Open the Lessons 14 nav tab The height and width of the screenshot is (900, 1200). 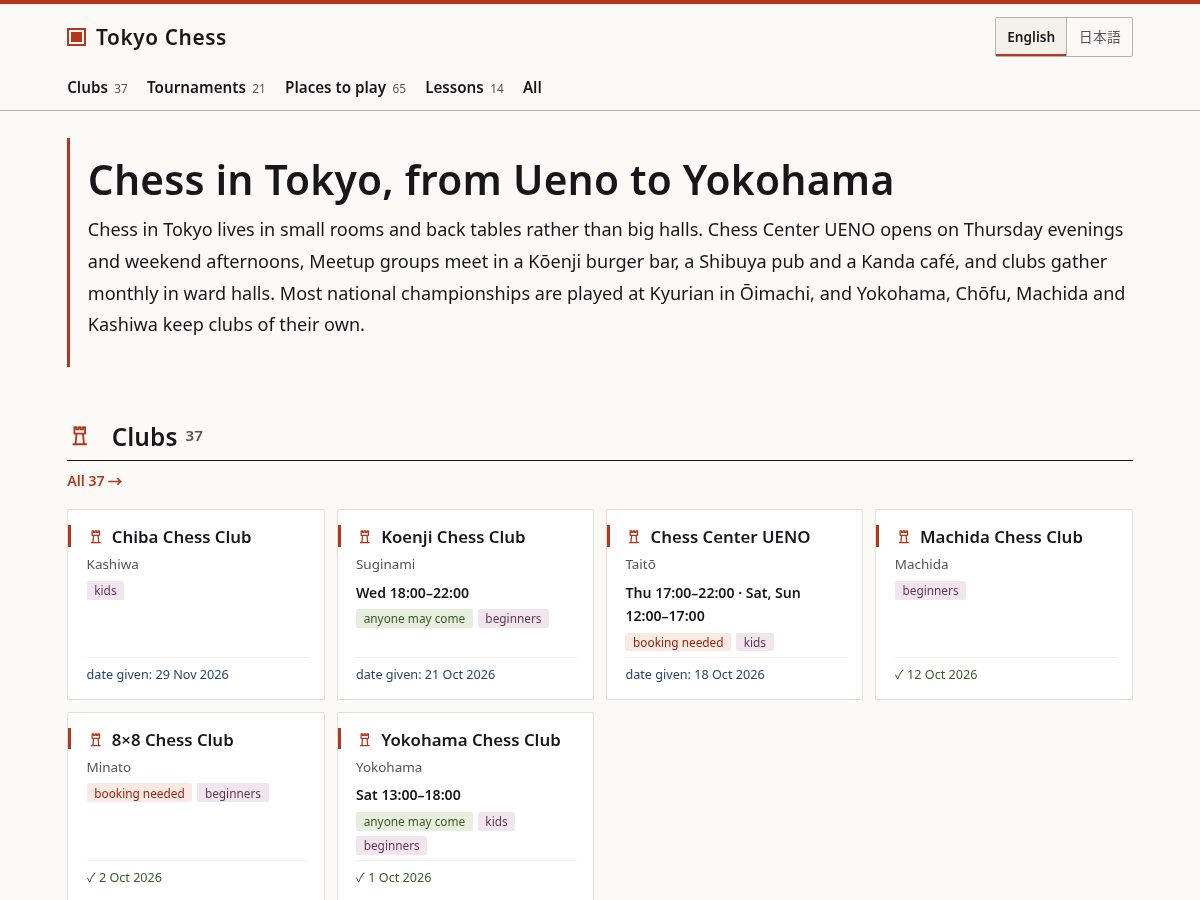[x=464, y=87]
